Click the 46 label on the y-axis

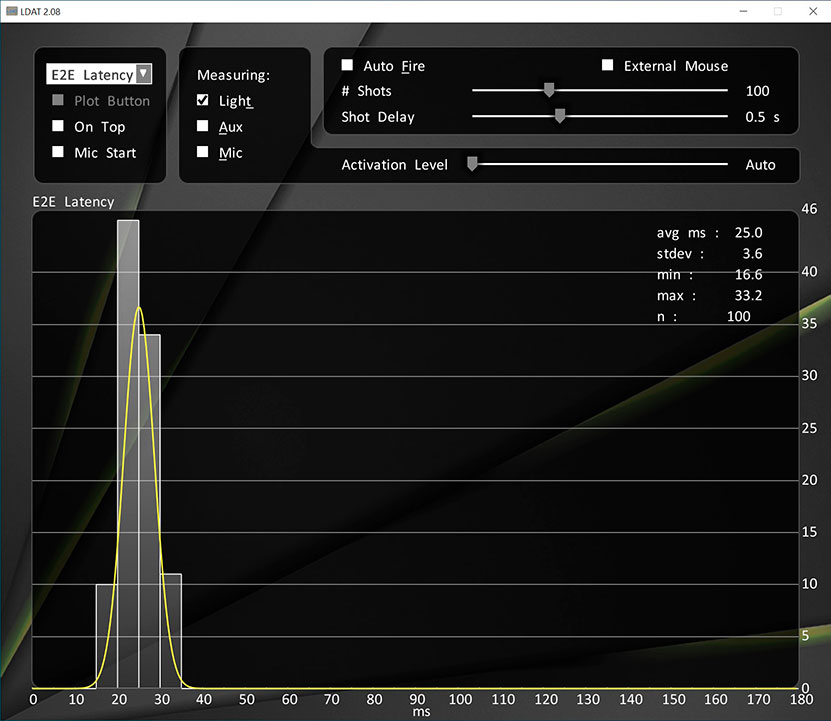[809, 209]
